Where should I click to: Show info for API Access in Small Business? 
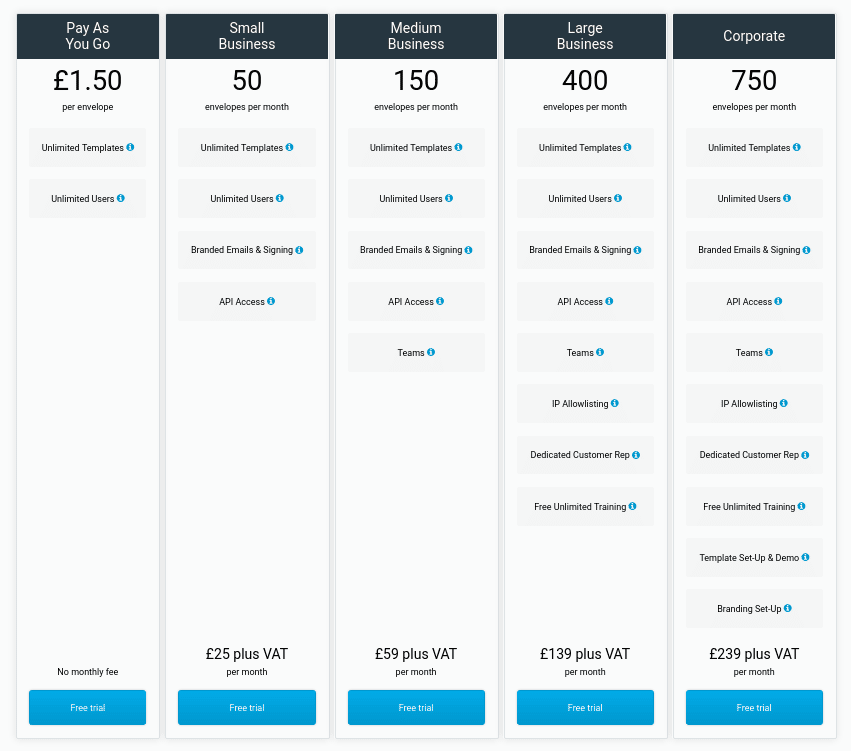coord(271,301)
